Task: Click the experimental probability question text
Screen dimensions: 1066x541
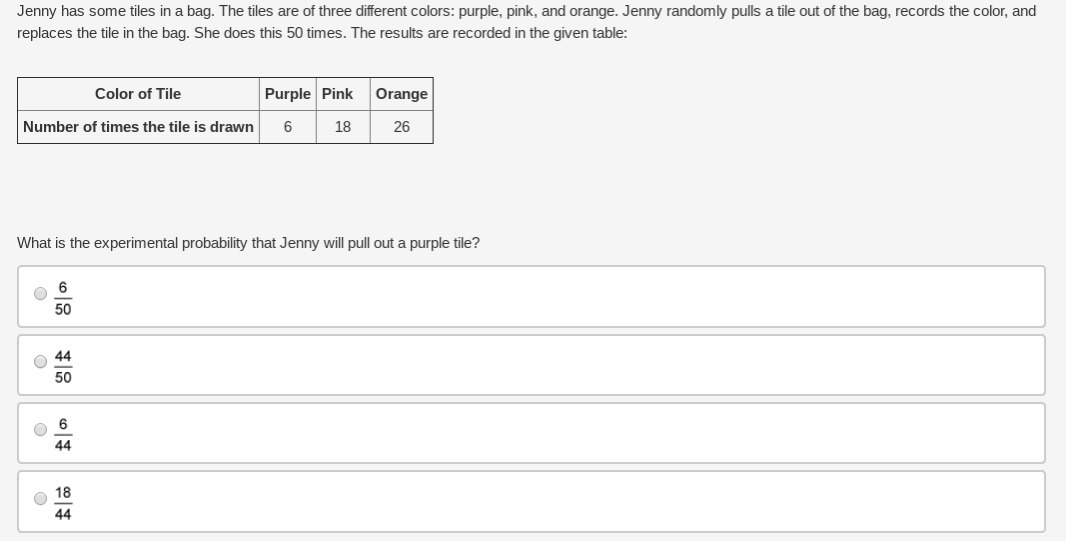Action: point(248,243)
